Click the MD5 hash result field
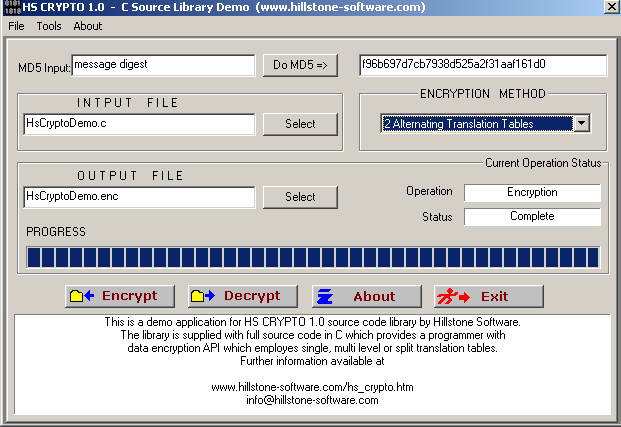This screenshot has width=621, height=427. click(x=483, y=65)
